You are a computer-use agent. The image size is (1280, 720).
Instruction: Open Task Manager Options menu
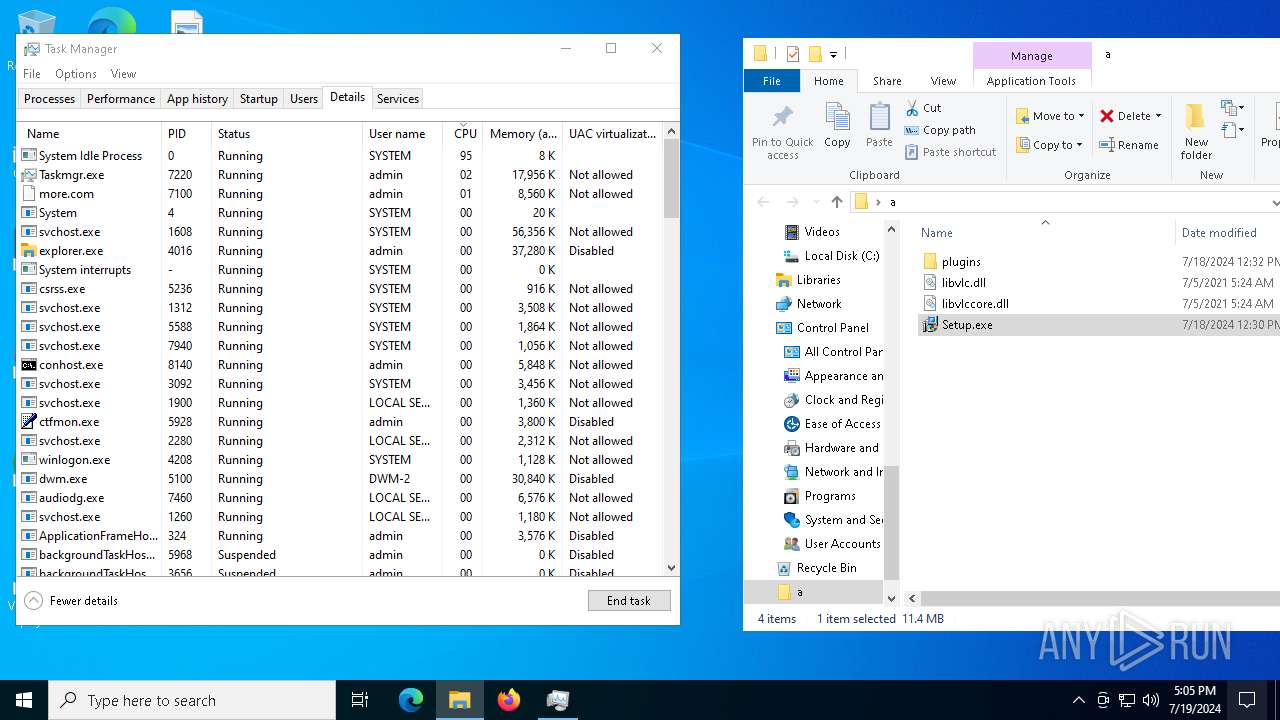[x=76, y=74]
